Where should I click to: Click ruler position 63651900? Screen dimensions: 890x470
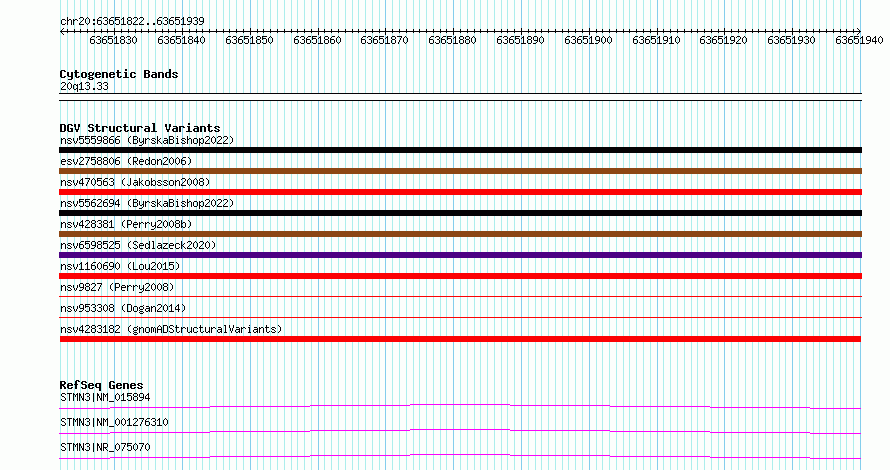point(589,40)
